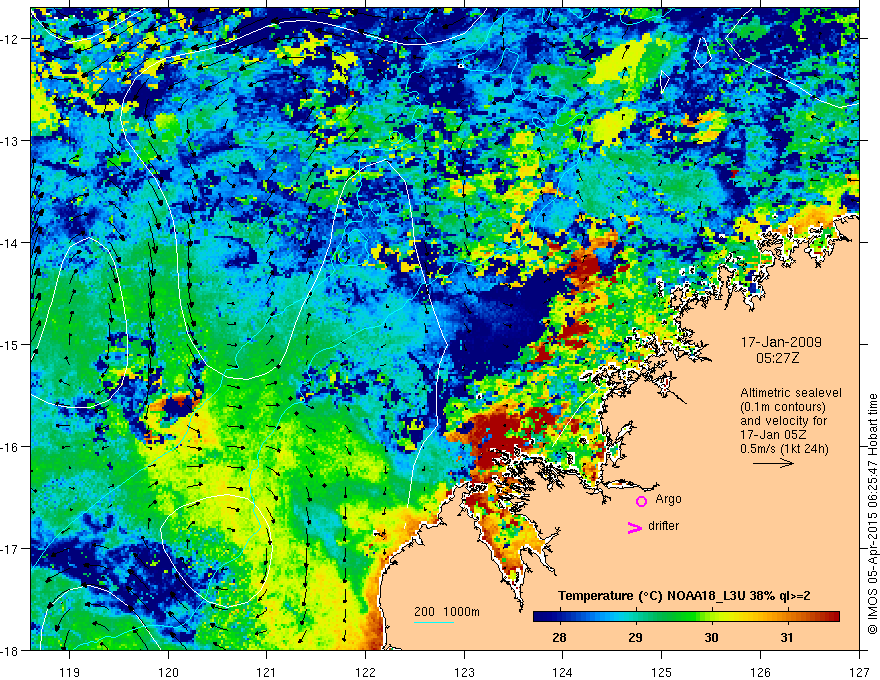
Task: Click the '29' color bar tick label
Action: (635, 637)
